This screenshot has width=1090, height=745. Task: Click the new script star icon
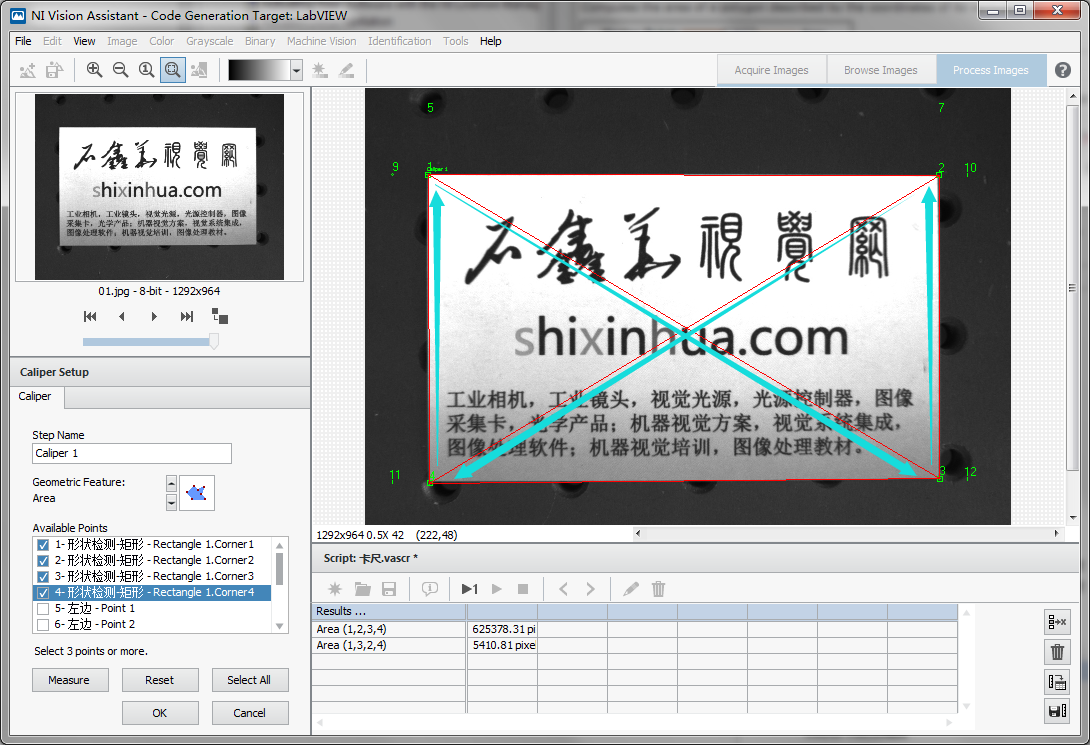[334, 589]
